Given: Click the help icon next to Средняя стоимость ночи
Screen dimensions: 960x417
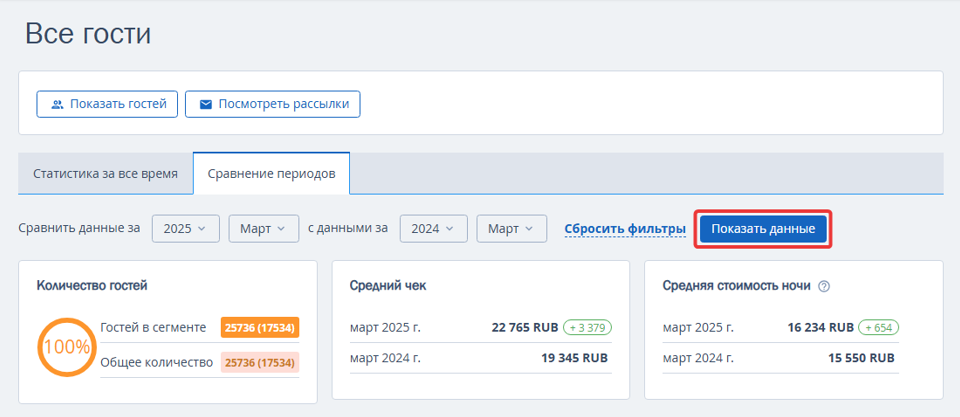Looking at the screenshot, I should pos(823,286).
